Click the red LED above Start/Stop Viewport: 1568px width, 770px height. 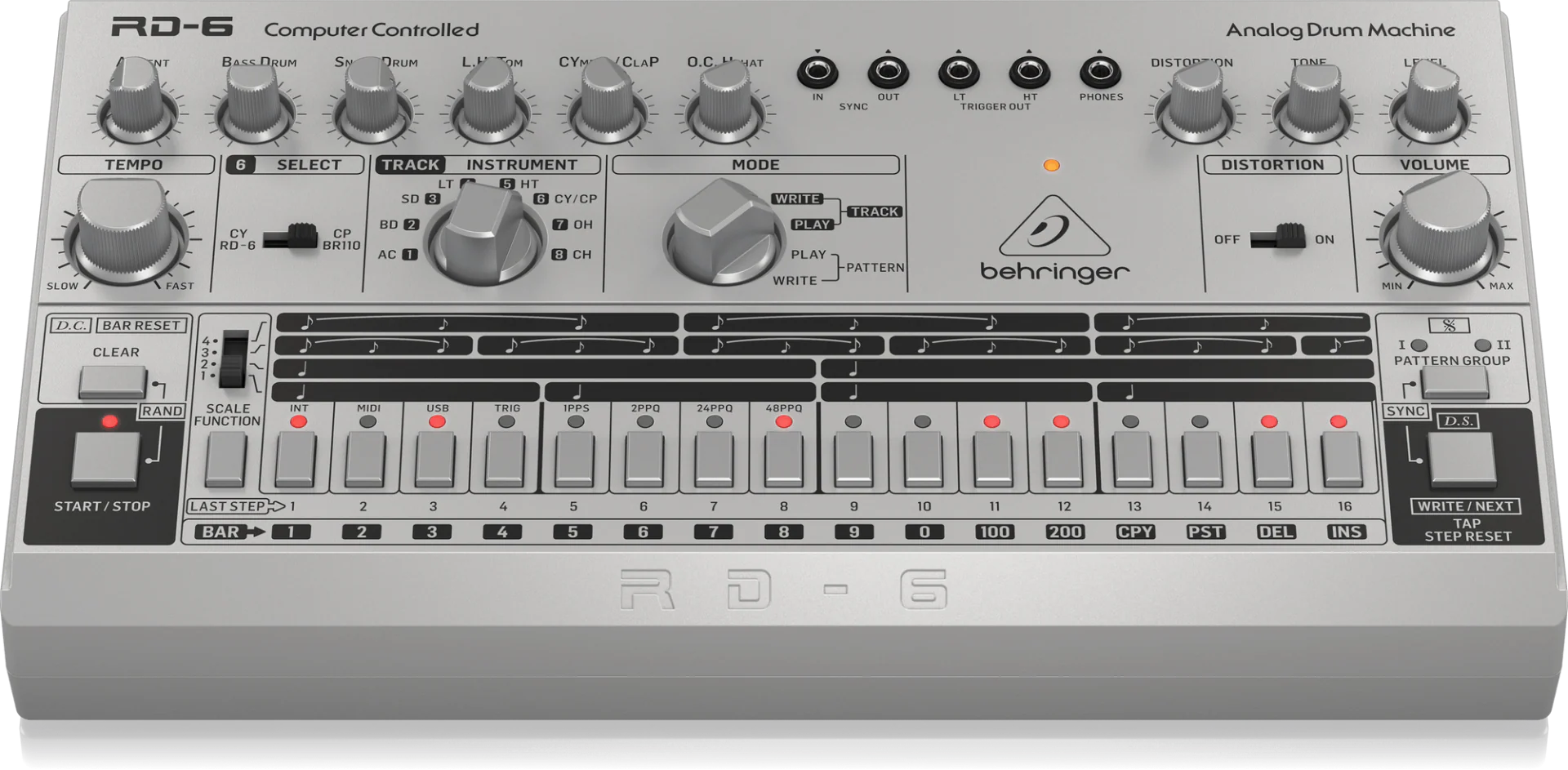(109, 421)
